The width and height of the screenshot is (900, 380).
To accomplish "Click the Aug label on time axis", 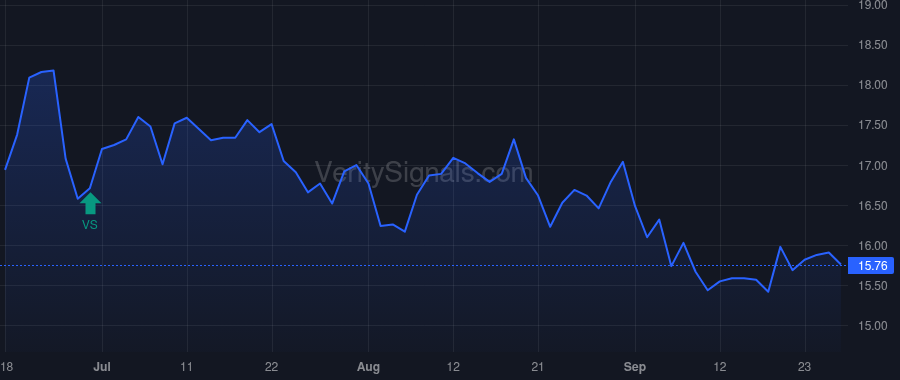I will point(368,367).
